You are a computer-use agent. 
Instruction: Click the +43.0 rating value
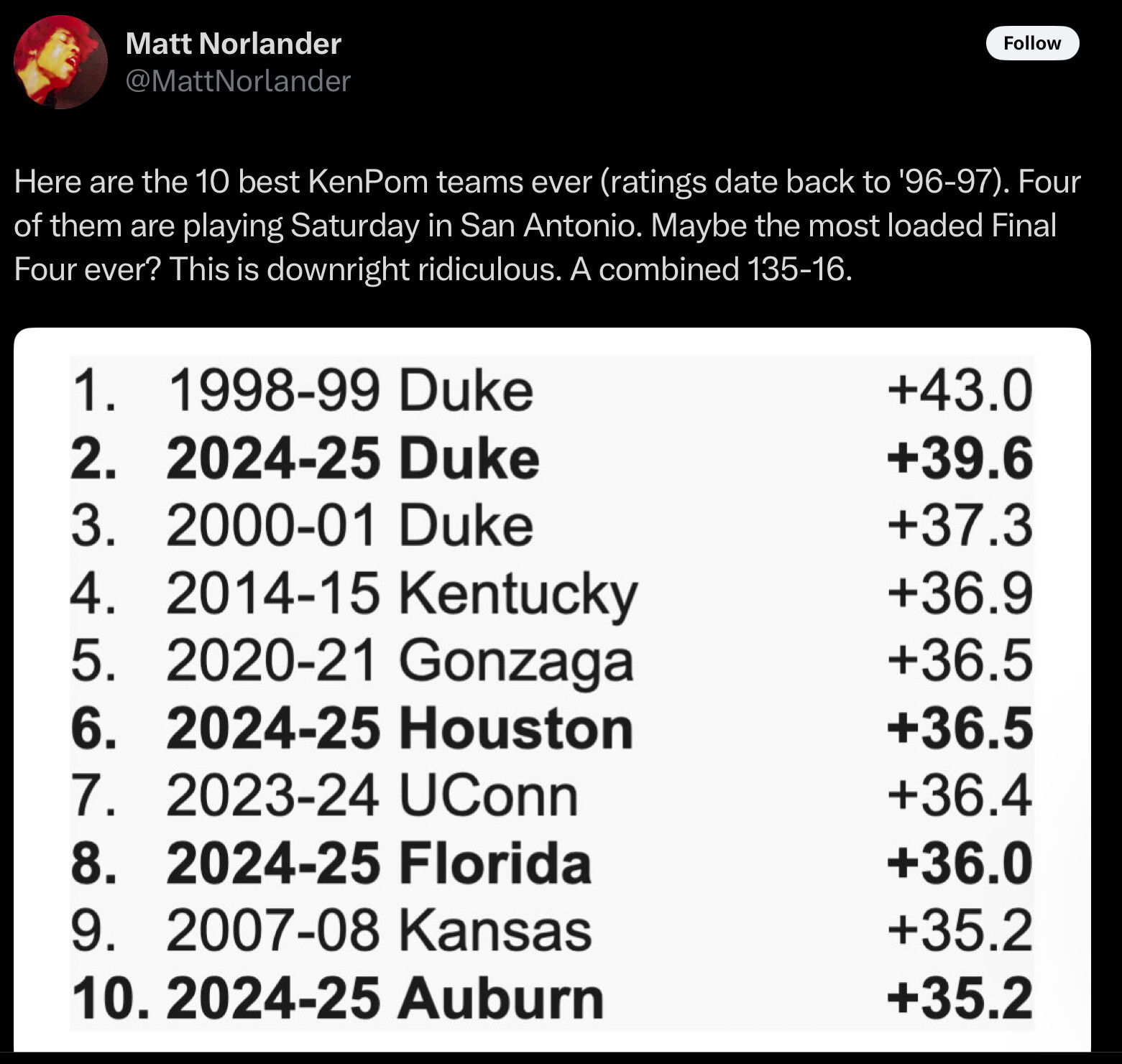(x=959, y=391)
